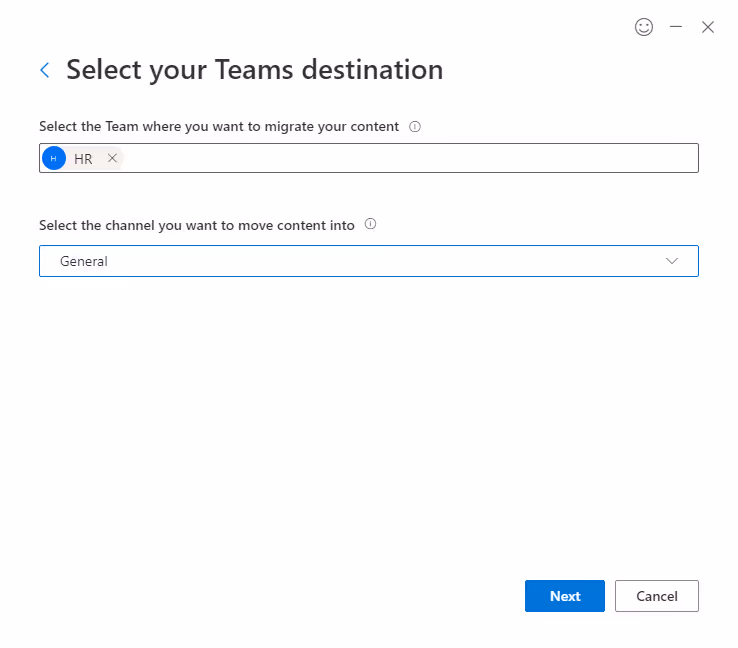Go back using the blue back arrow
Image resolution: width=738 pixels, height=648 pixels.
pos(45,70)
